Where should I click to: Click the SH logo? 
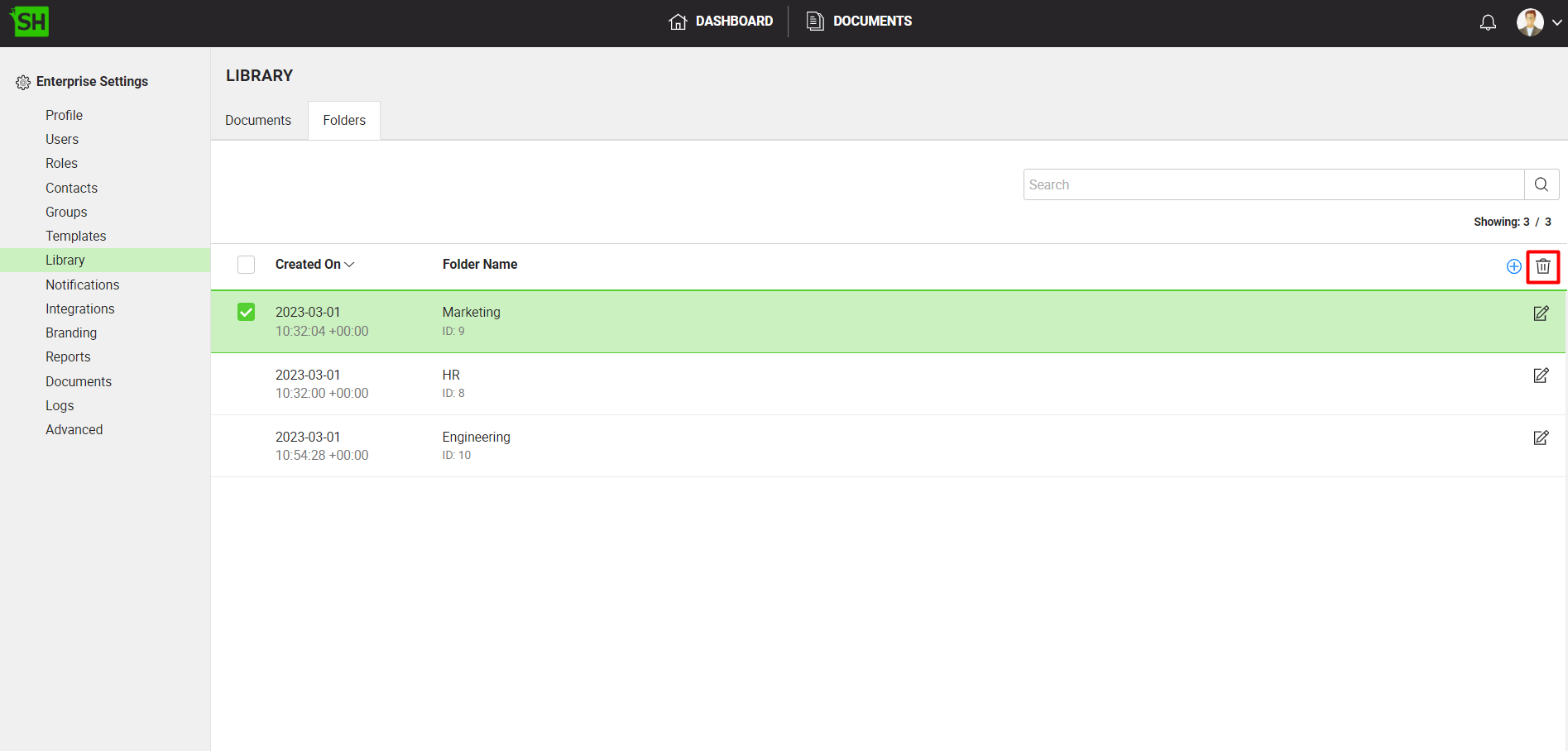tap(31, 22)
